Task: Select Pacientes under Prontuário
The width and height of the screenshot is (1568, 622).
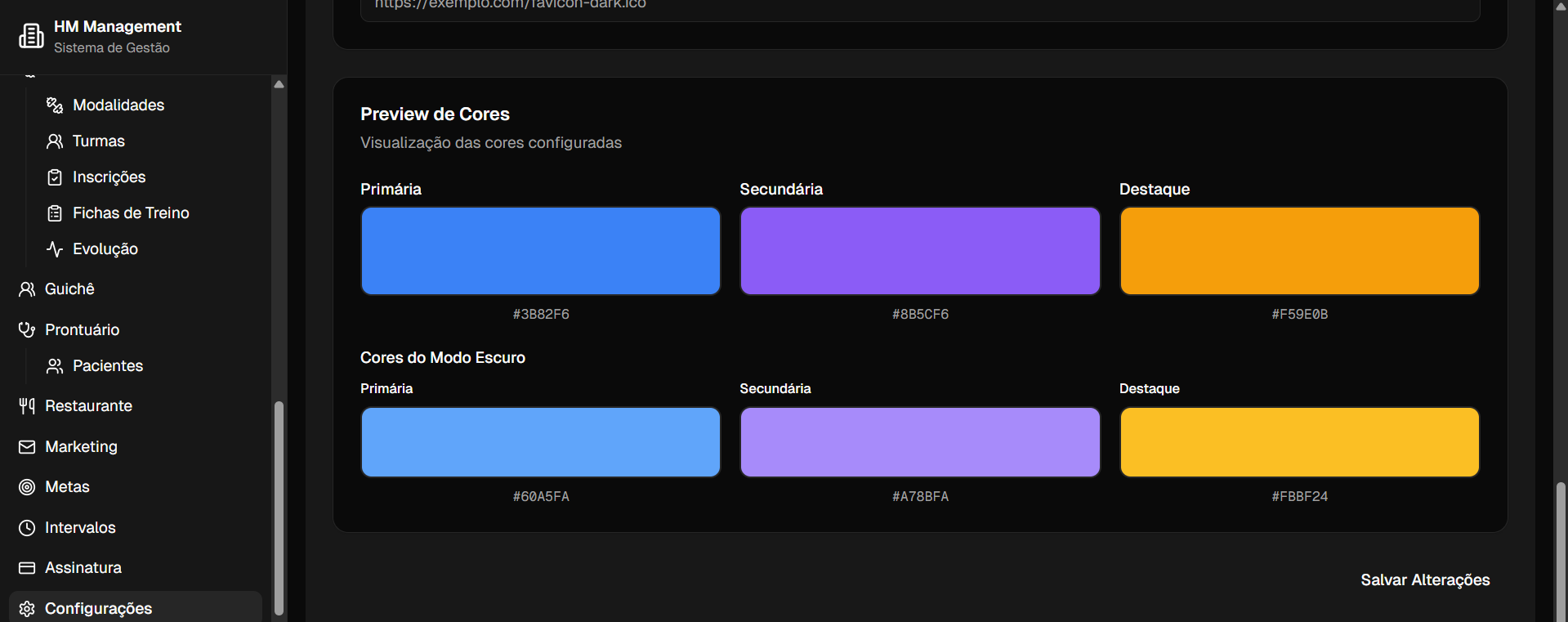Action: coord(107,366)
